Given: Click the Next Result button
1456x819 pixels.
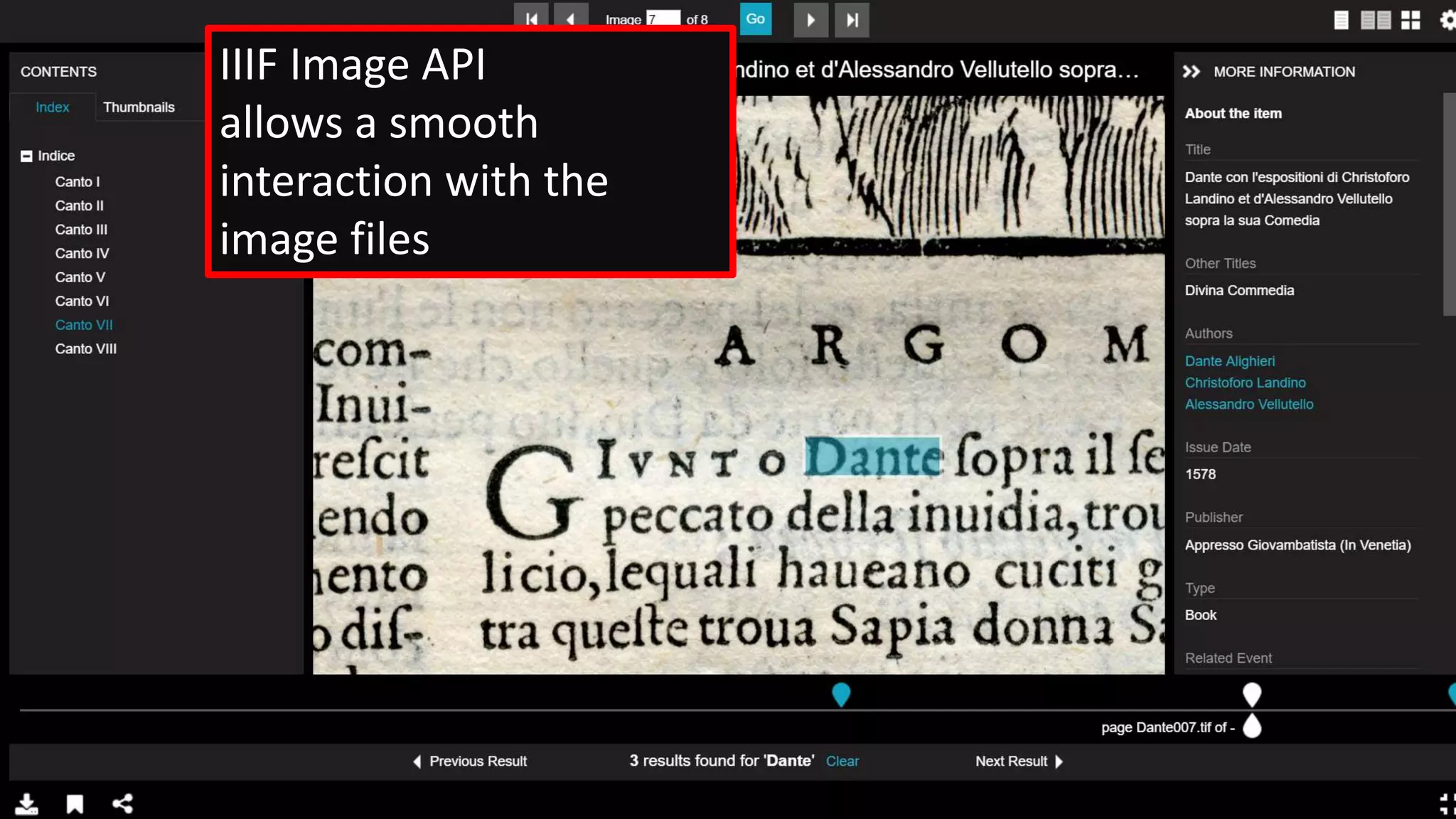Looking at the screenshot, I should (x=1019, y=761).
